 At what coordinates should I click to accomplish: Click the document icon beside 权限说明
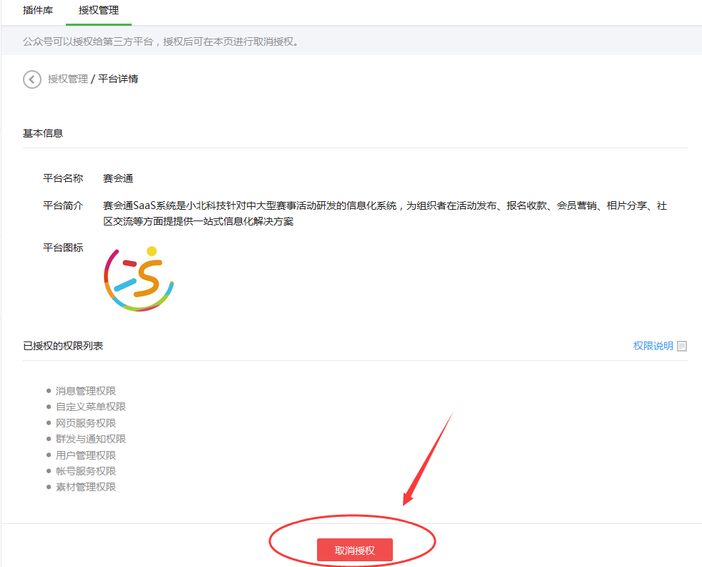click(682, 346)
